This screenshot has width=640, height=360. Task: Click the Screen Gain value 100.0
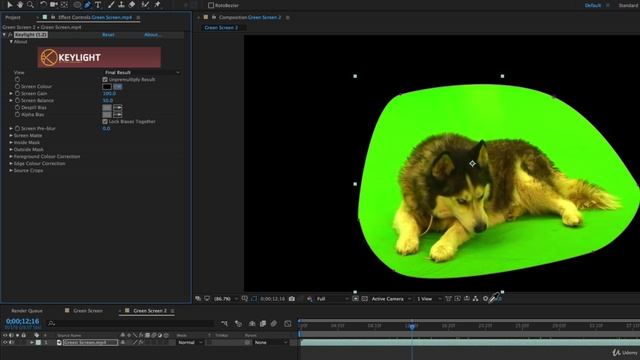tap(109, 93)
